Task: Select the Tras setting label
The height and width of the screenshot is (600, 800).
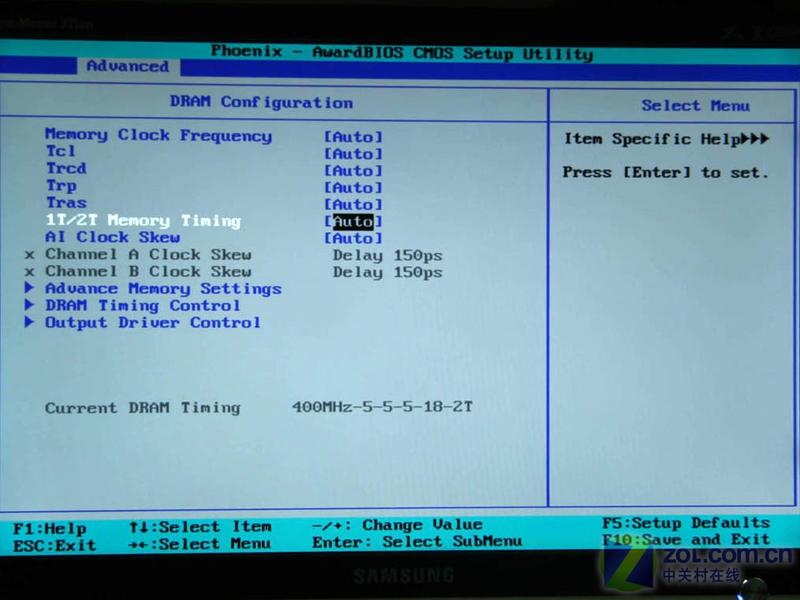Action: [66, 203]
